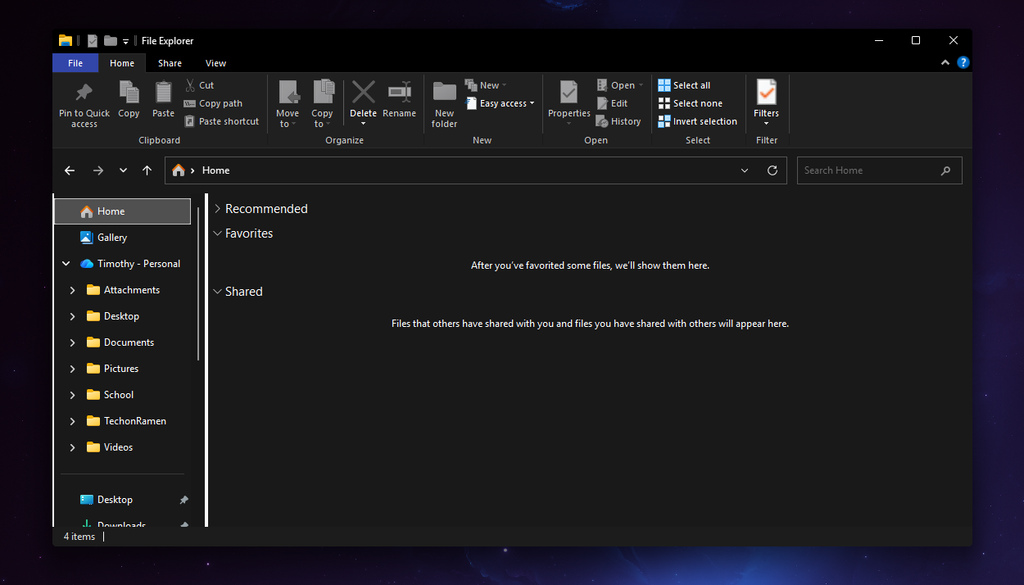The image size is (1024, 585).
Task: Open the File tab
Action: coord(75,63)
